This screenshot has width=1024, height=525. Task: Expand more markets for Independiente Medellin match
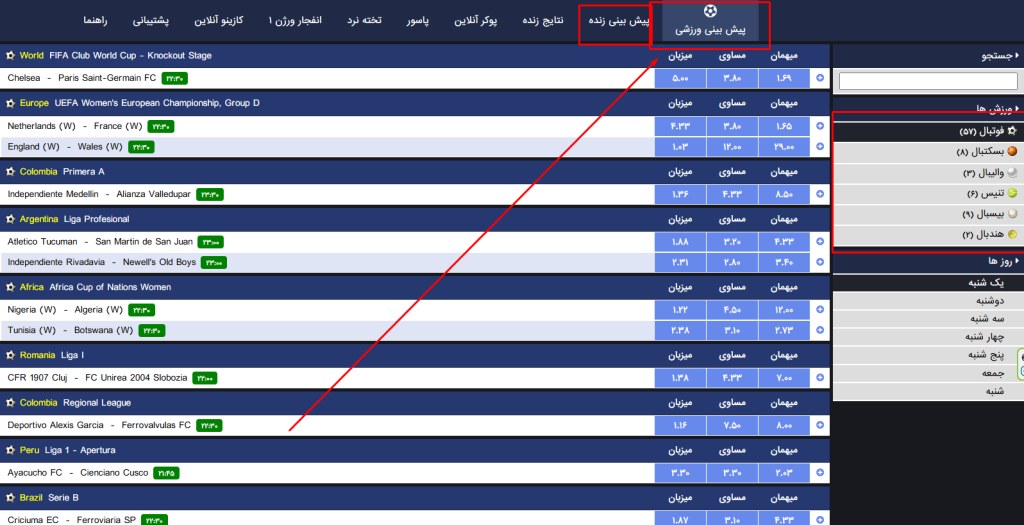(820, 194)
